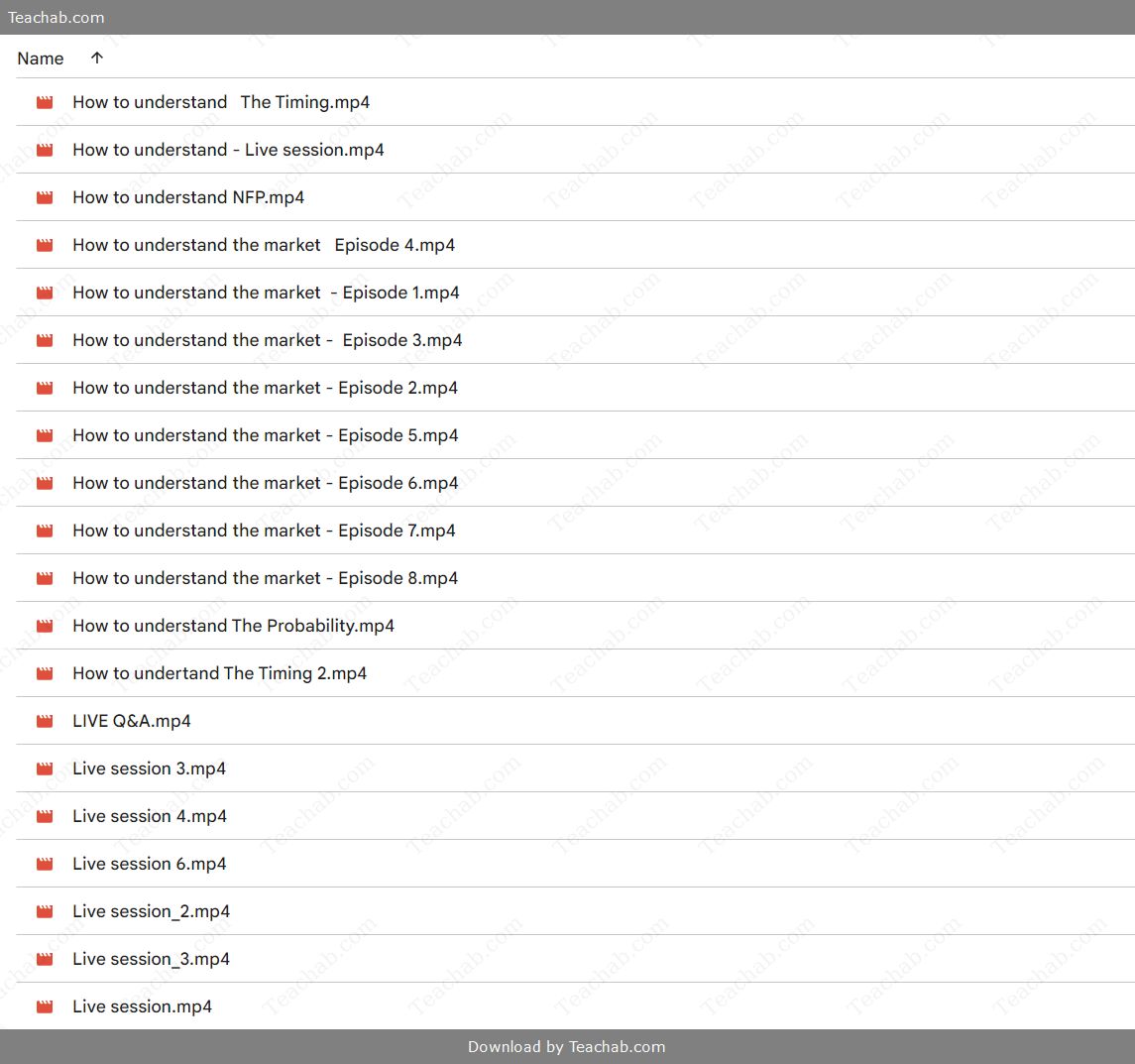This screenshot has width=1135, height=1064.
Task: Click video icon next to The Probability.mp4
Action: (45, 626)
